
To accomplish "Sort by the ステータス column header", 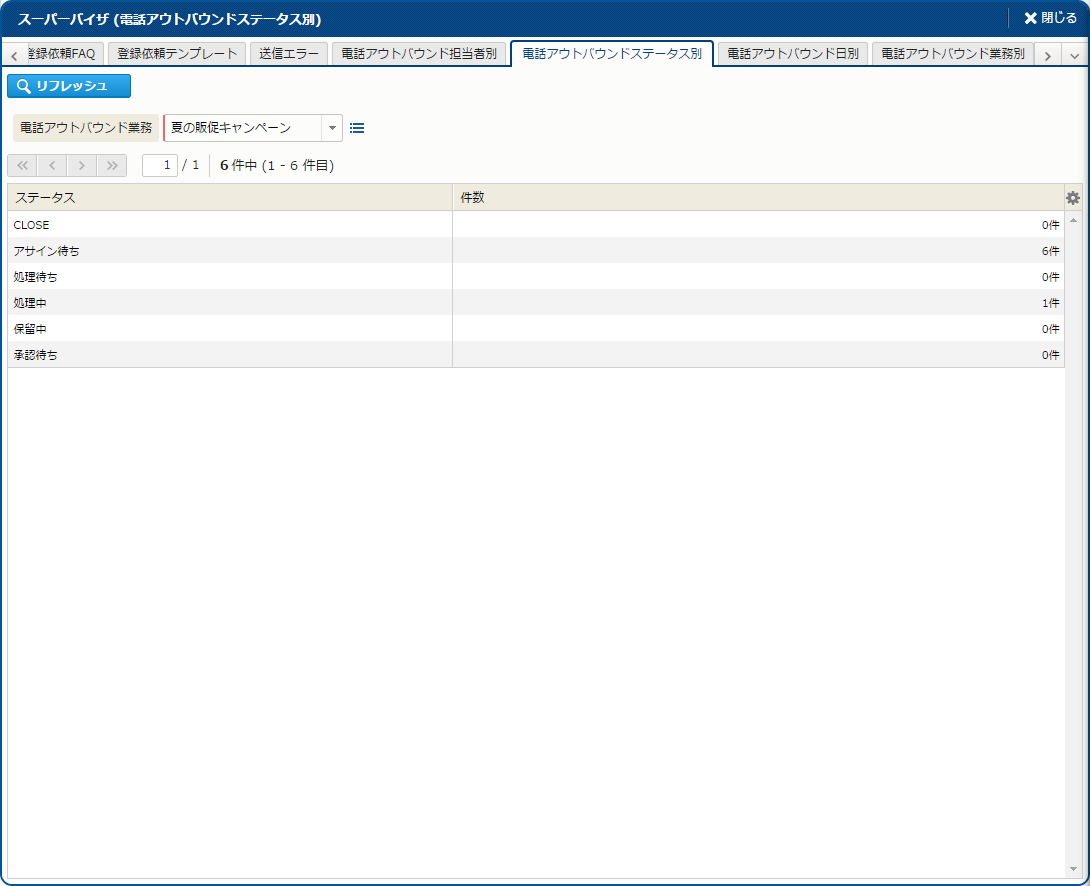I will [230, 198].
